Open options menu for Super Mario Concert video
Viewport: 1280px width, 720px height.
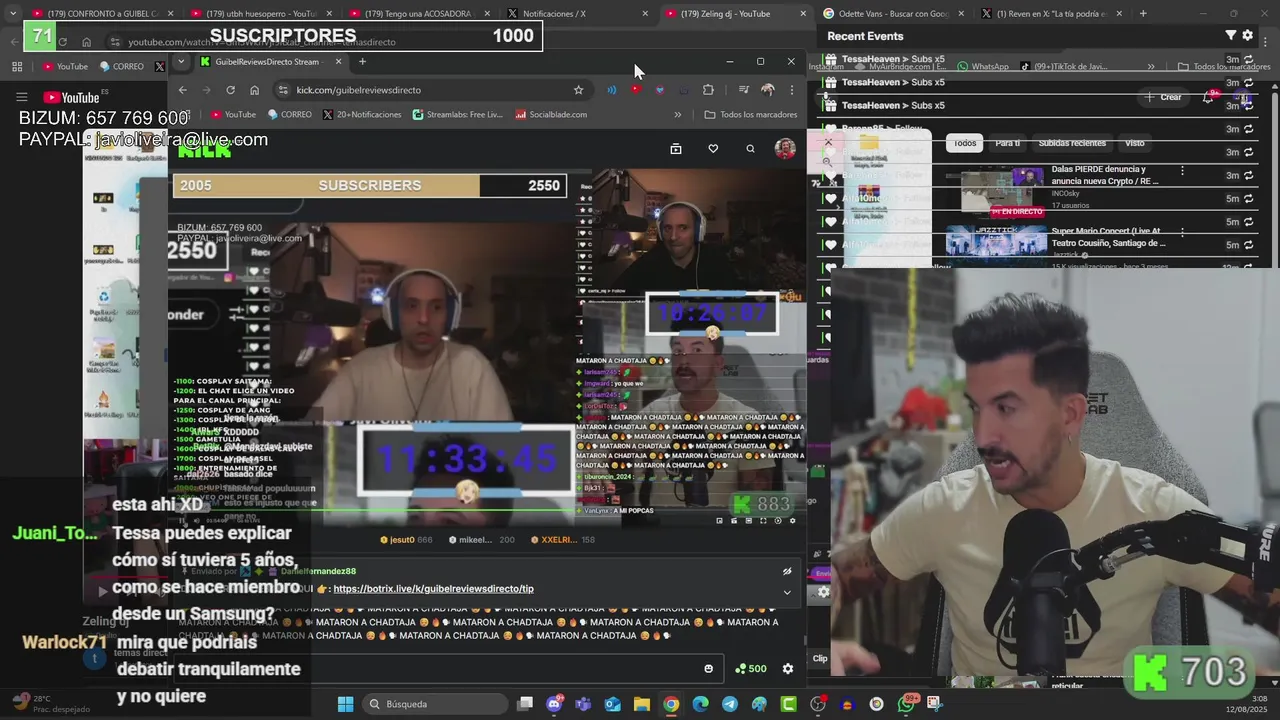point(1182,232)
